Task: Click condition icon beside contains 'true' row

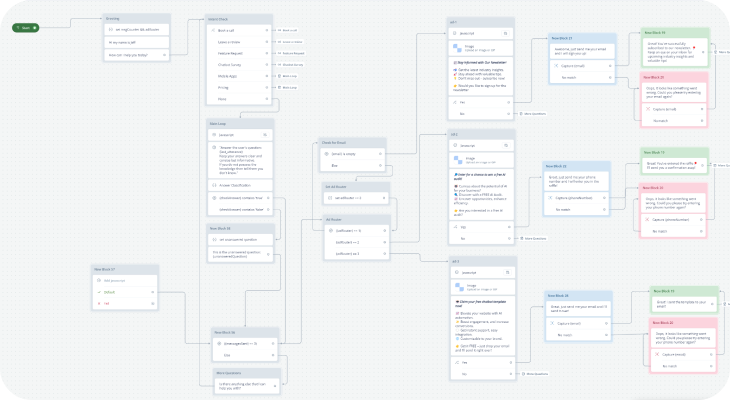Action: pyautogui.click(x=214, y=198)
